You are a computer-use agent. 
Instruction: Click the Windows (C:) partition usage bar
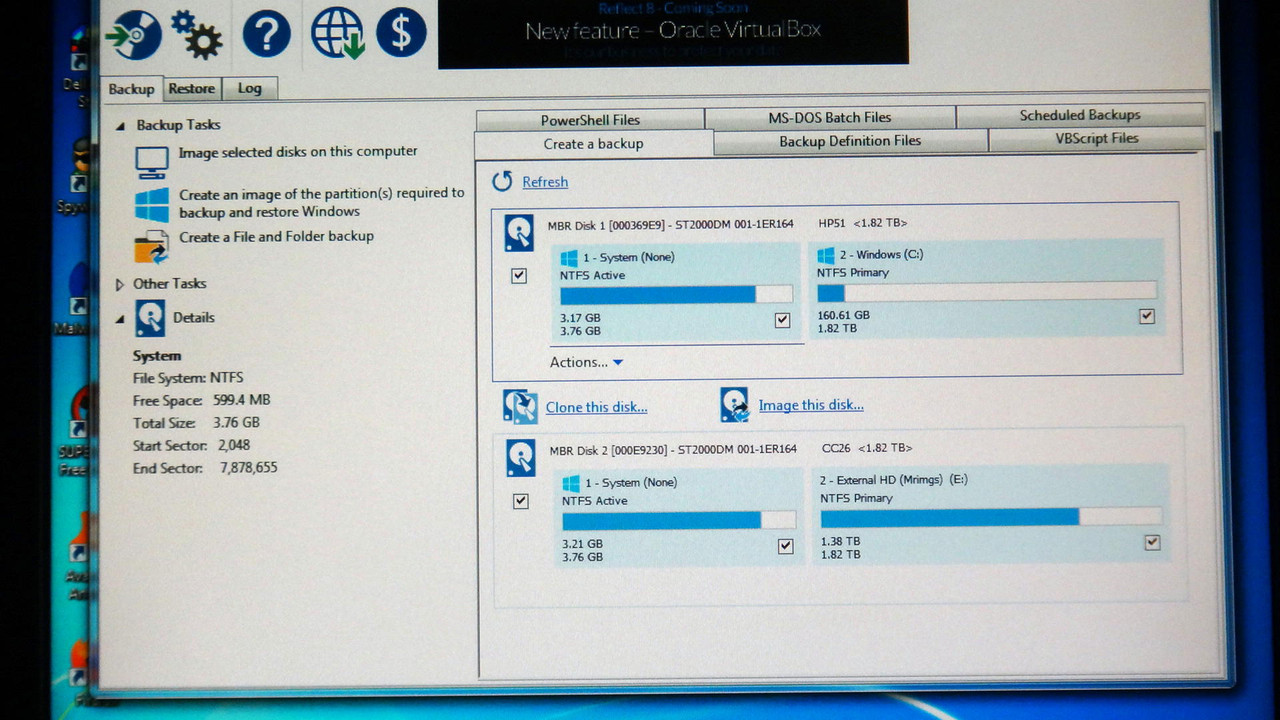[987, 292]
